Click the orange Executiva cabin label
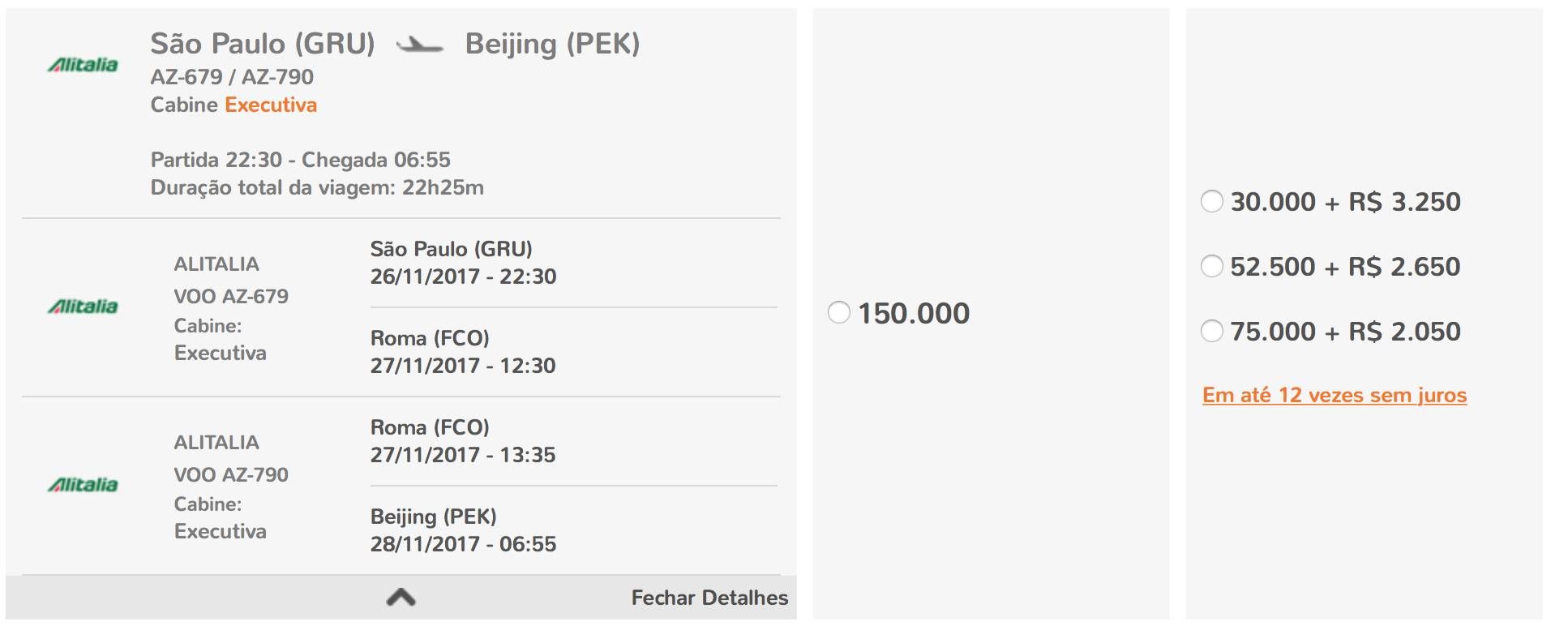Viewport: 1568px width, 626px height. pos(271,105)
